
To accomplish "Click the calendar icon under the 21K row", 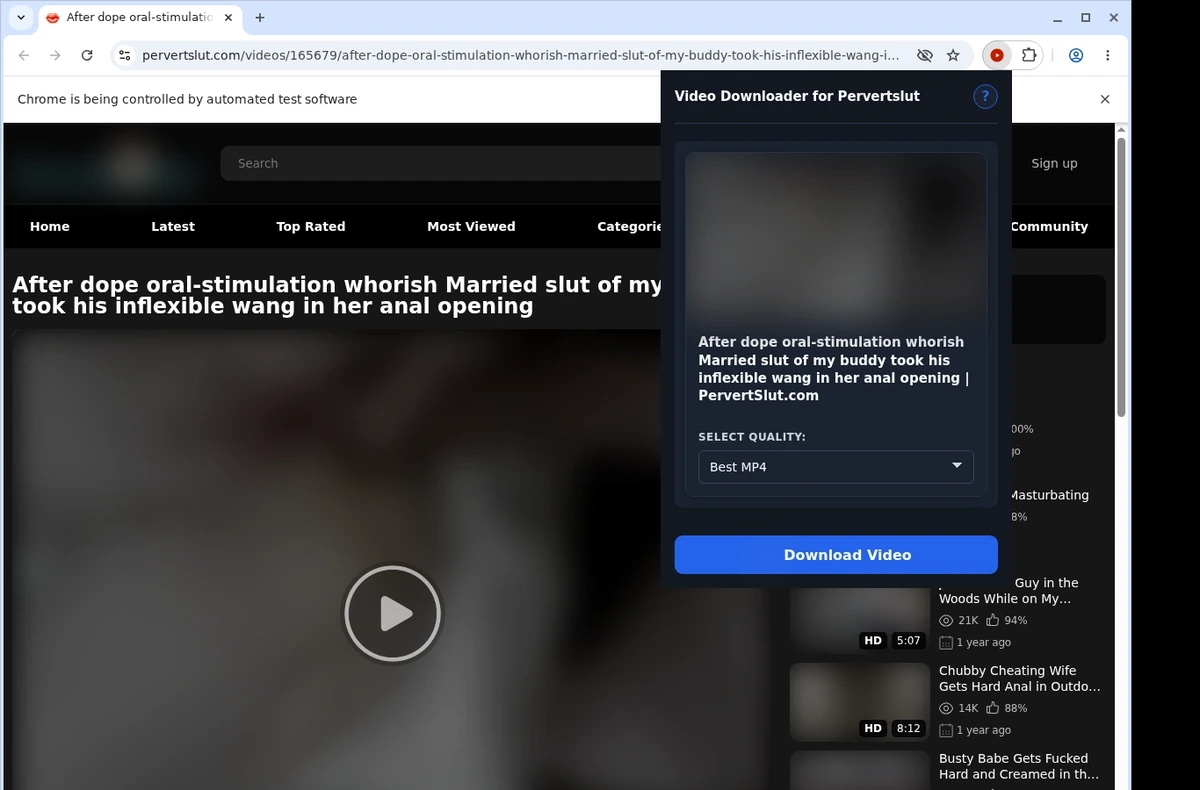I will click(946, 643).
